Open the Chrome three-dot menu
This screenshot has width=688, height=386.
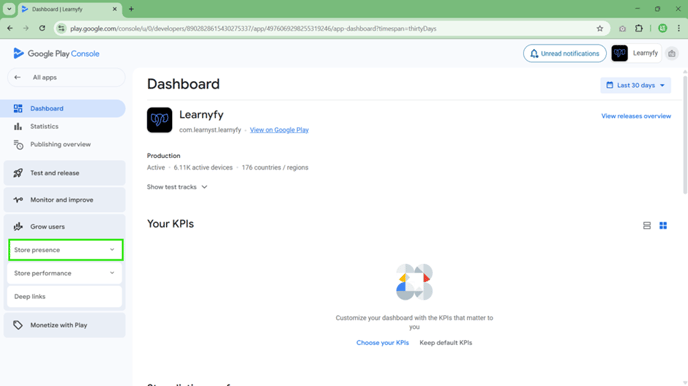(679, 29)
